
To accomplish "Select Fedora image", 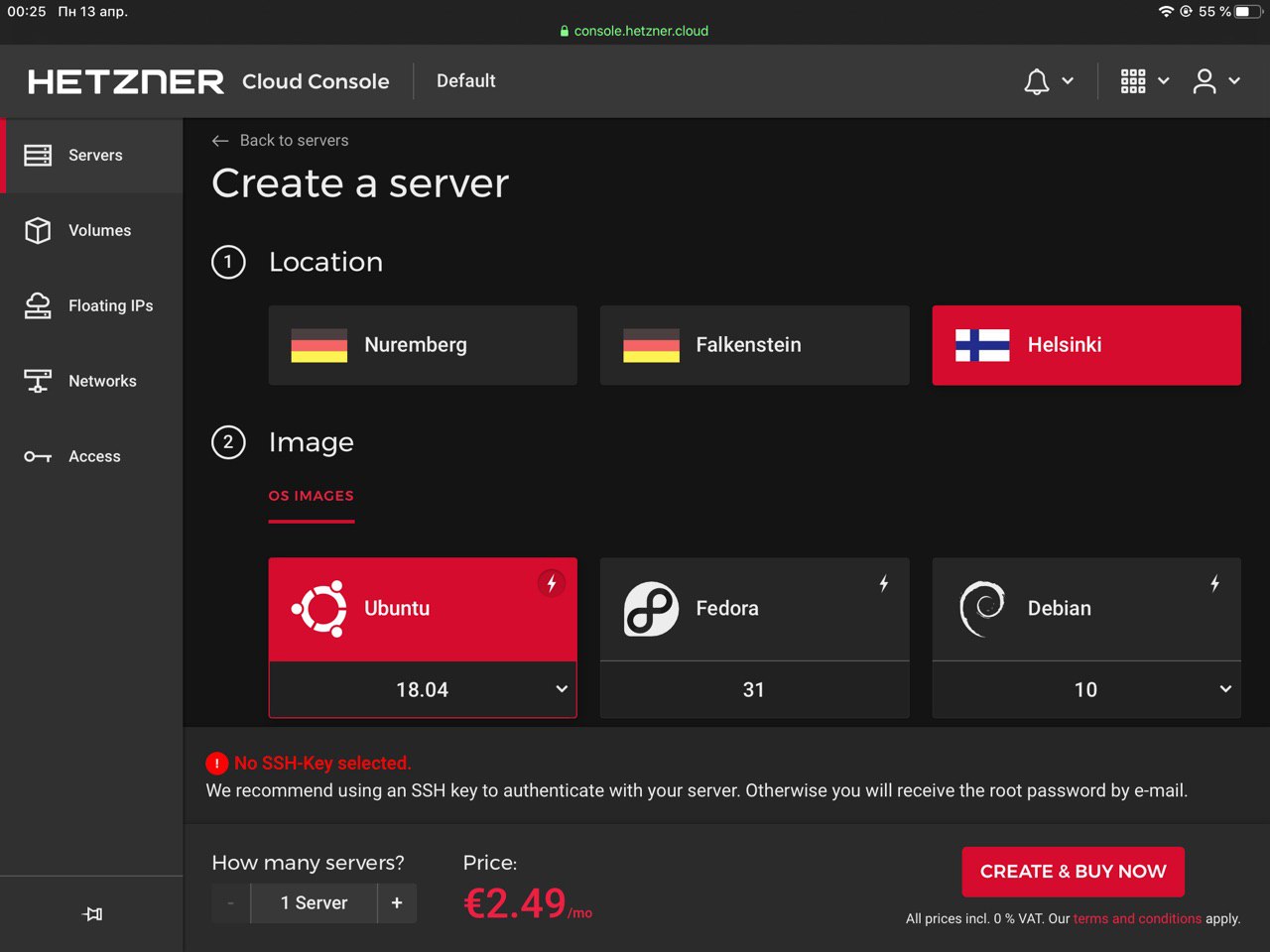I will 754,609.
